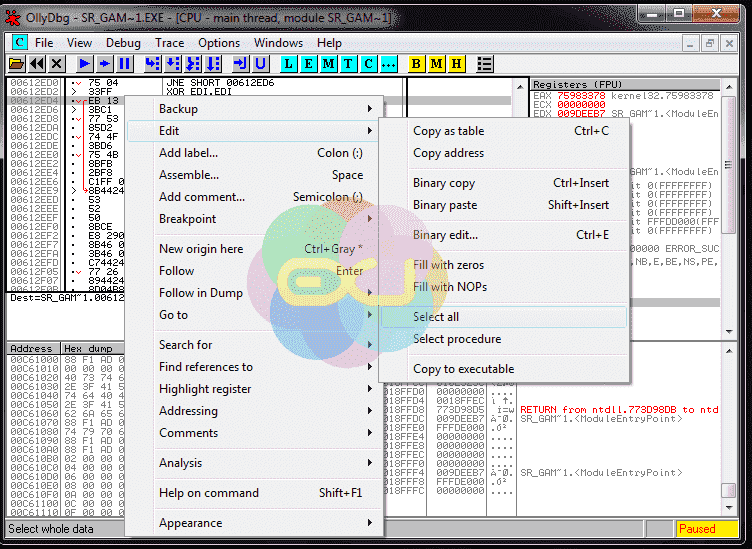Click the Trace into toolbar icon
The height and width of the screenshot is (549, 752).
point(193,63)
